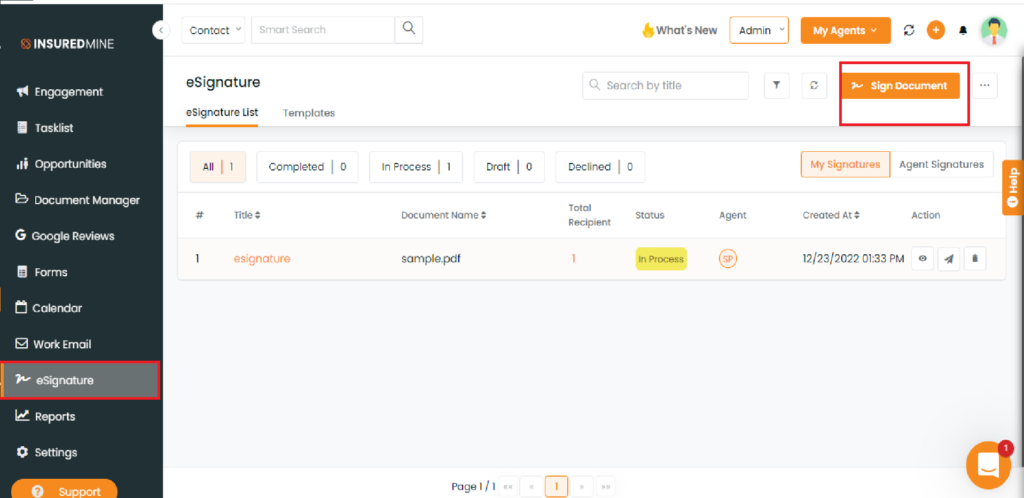Image resolution: width=1024 pixels, height=498 pixels.
Task: Delete the esignature row with trash icon
Action: [x=974, y=259]
